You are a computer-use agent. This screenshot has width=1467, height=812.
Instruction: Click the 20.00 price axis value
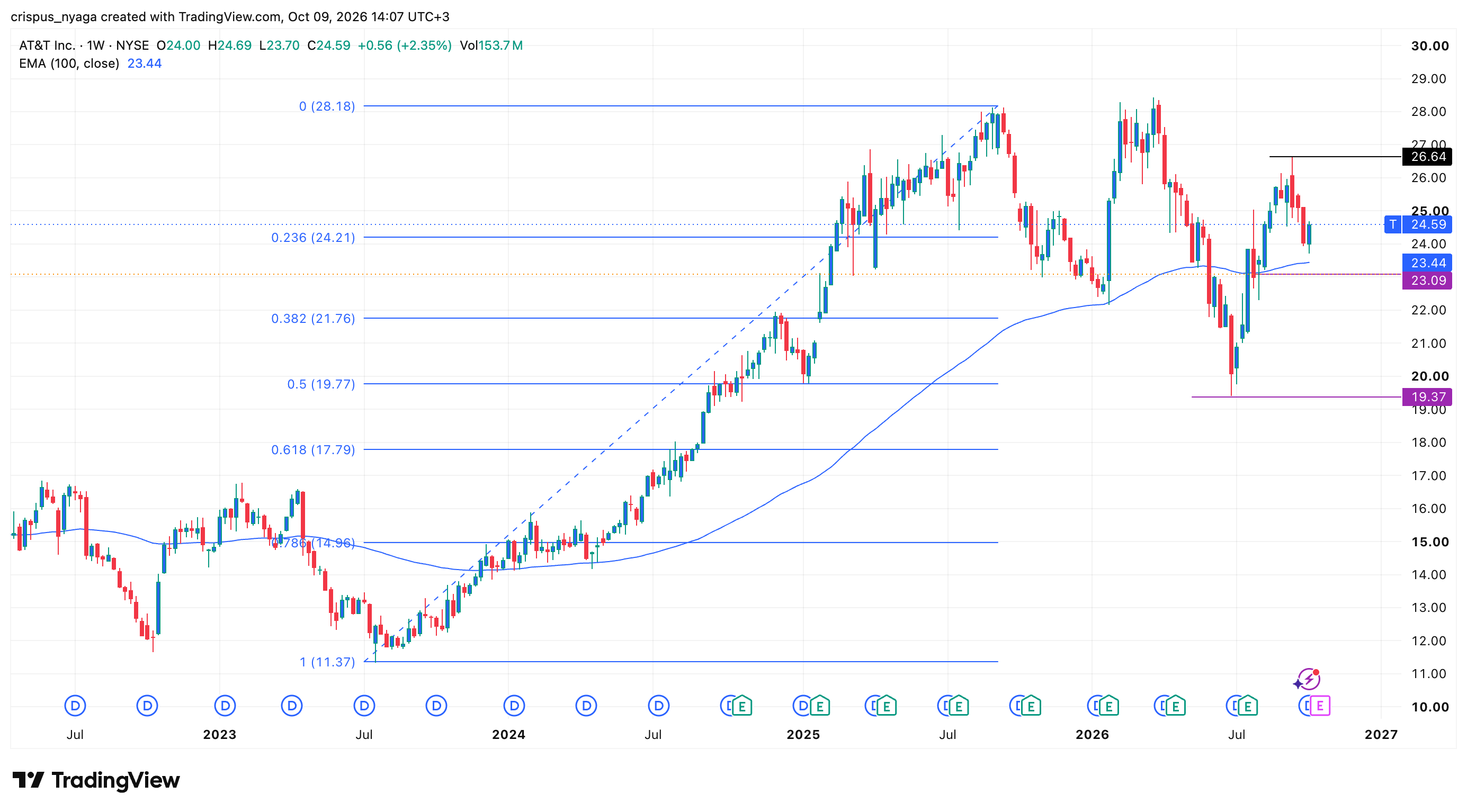click(x=1429, y=377)
